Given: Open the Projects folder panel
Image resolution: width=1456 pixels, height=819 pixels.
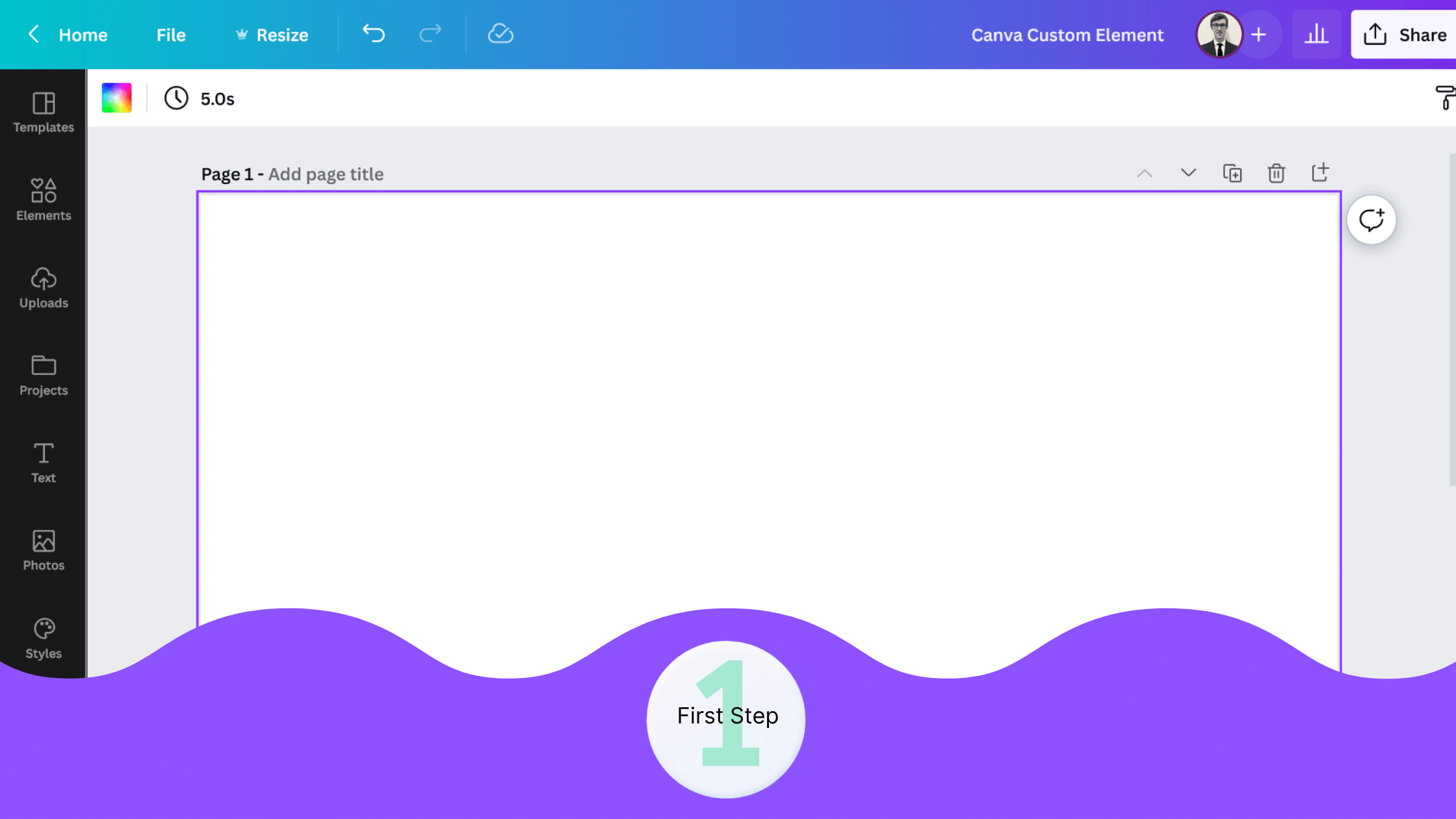Looking at the screenshot, I should pos(44,375).
